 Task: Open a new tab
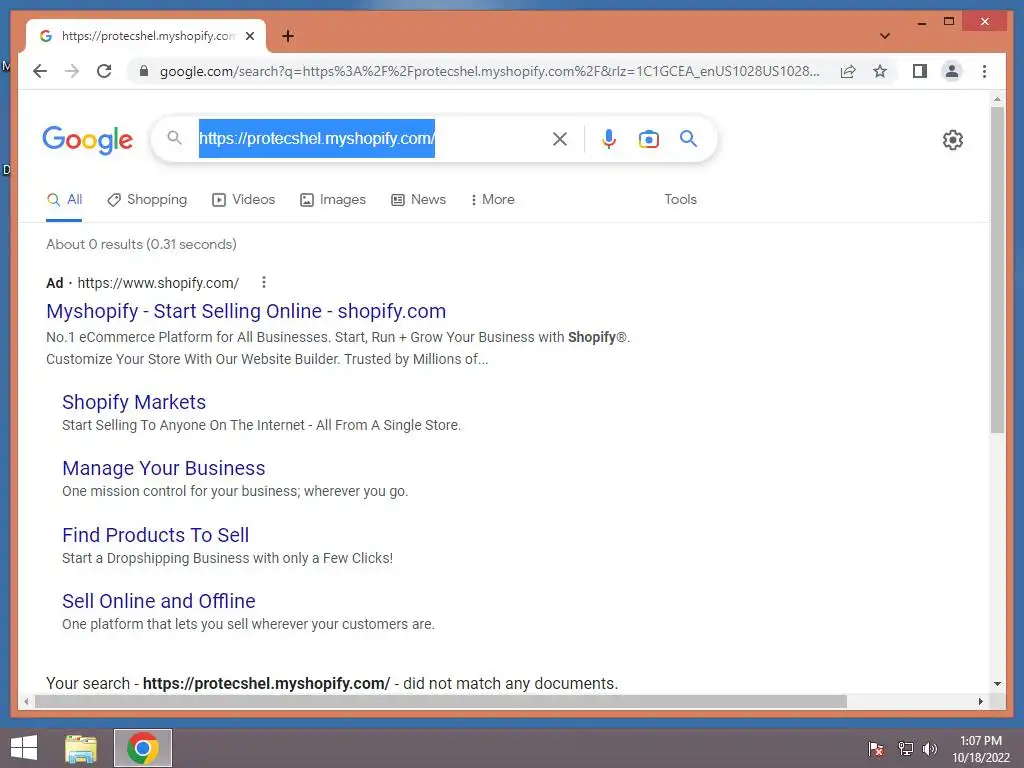288,36
